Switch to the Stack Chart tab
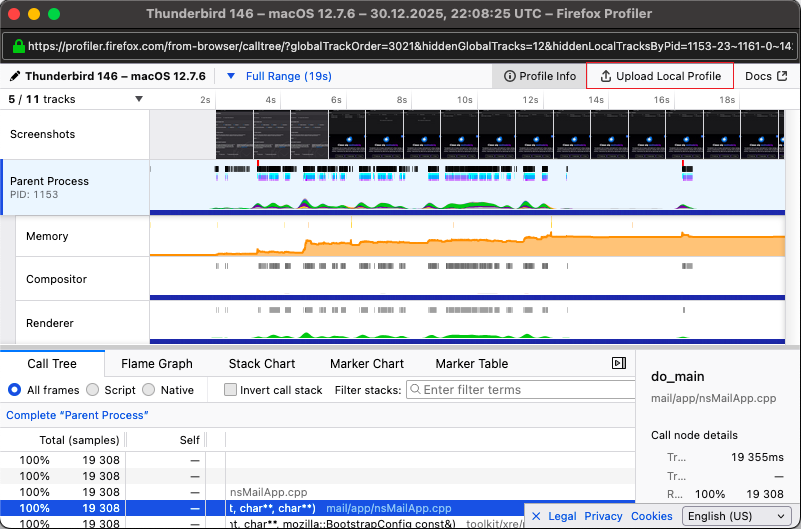 tap(261, 364)
